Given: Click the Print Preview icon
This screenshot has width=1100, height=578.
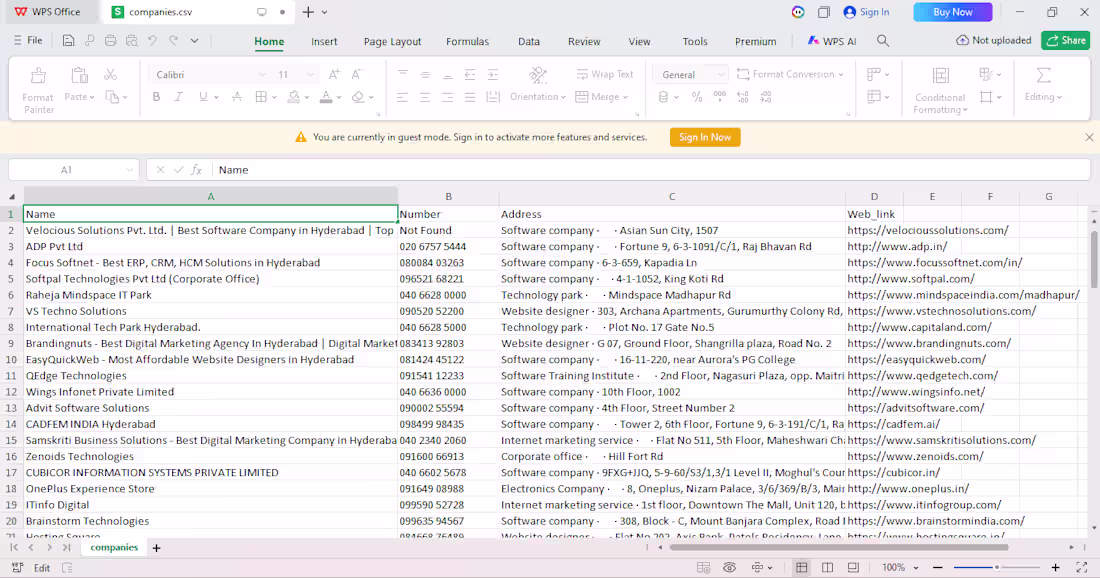Looking at the screenshot, I should pyautogui.click(x=131, y=41).
